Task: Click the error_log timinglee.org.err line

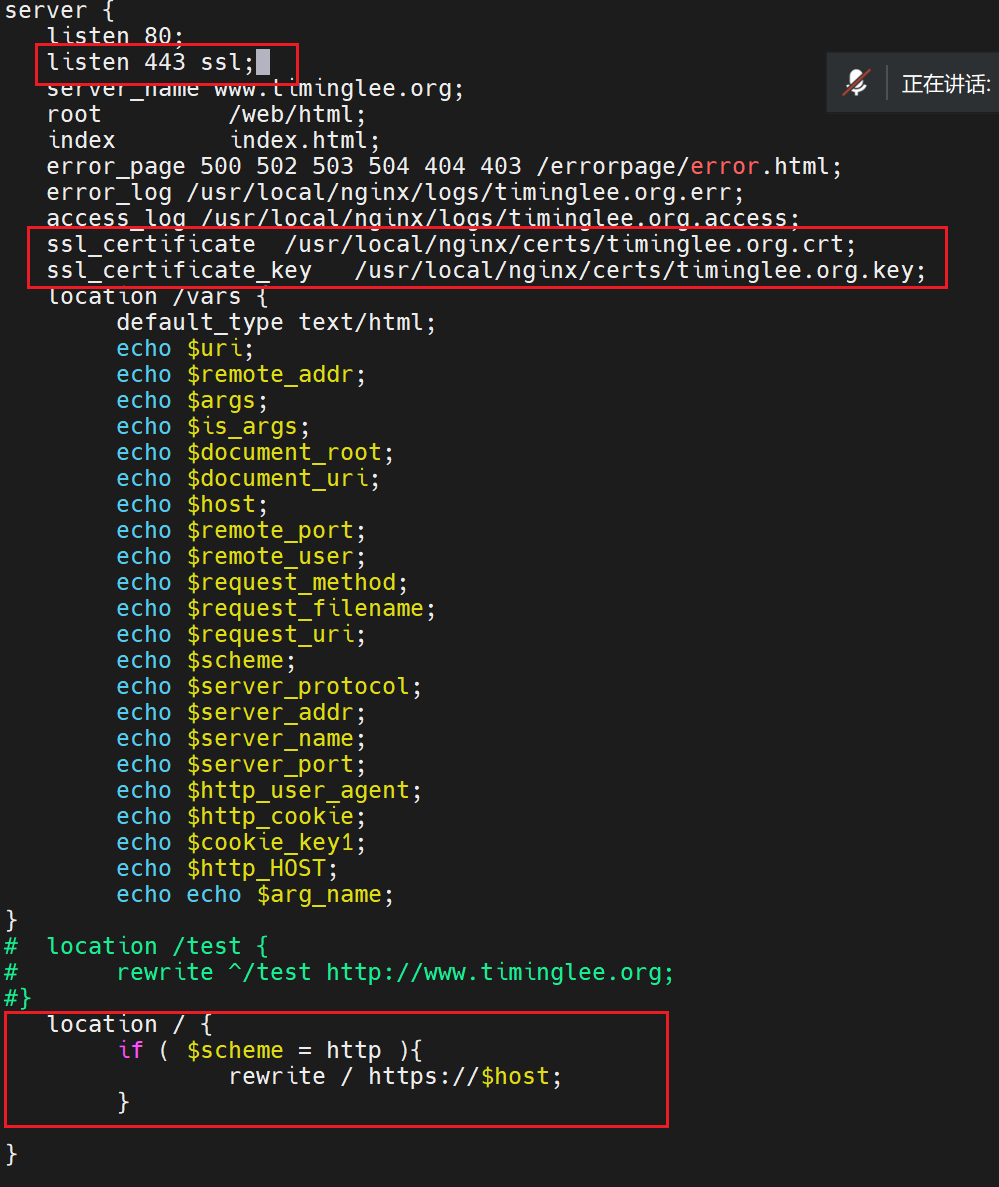Action: [x=395, y=192]
